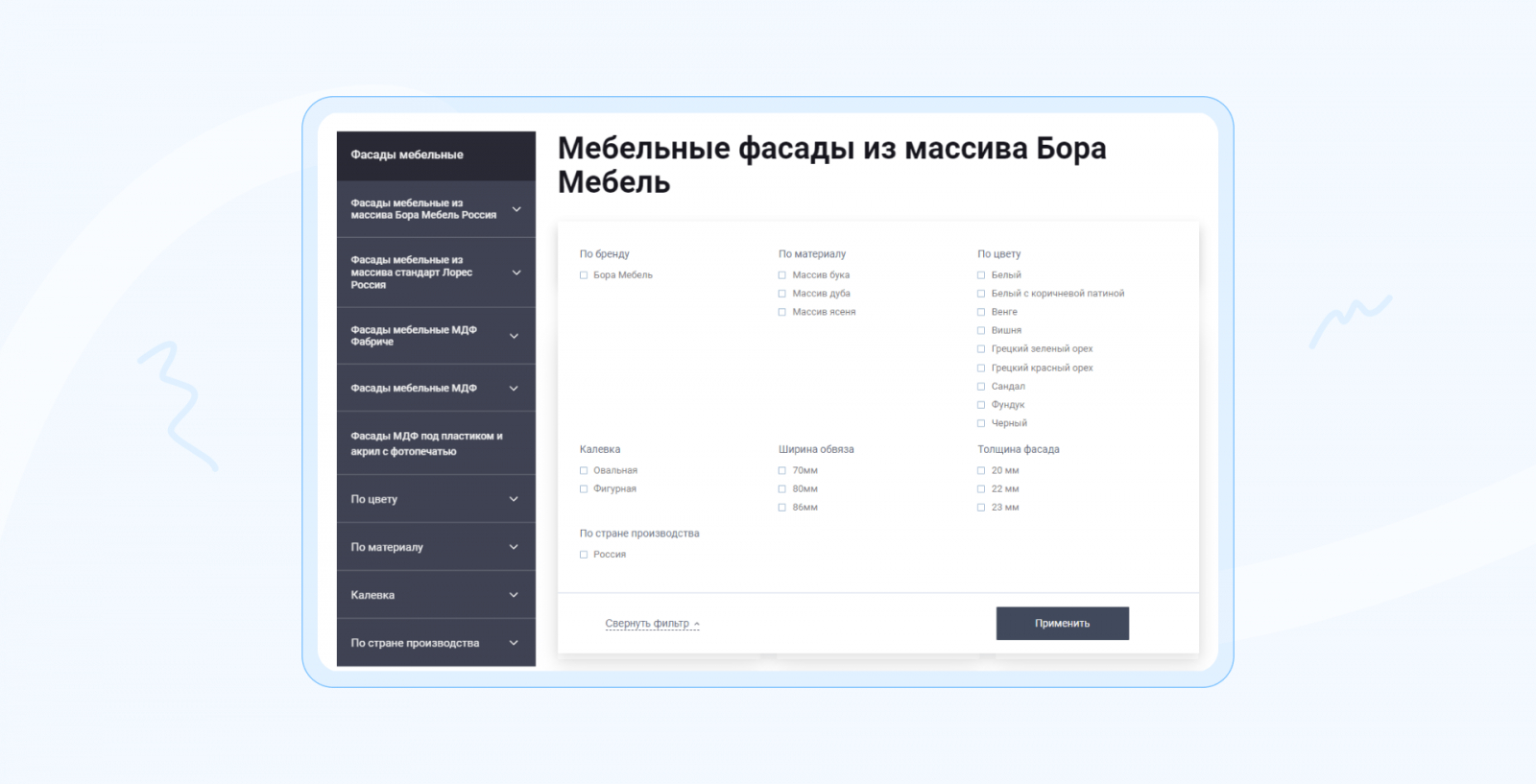Screen dimensions: 1536x784
Task: Click the Применить button
Action: 1063,624
